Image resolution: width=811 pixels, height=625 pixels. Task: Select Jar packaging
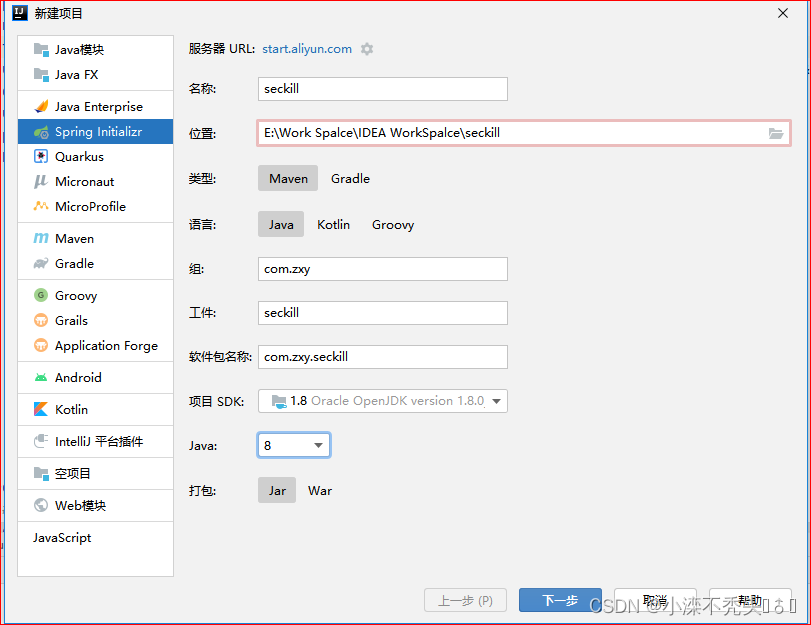(277, 490)
